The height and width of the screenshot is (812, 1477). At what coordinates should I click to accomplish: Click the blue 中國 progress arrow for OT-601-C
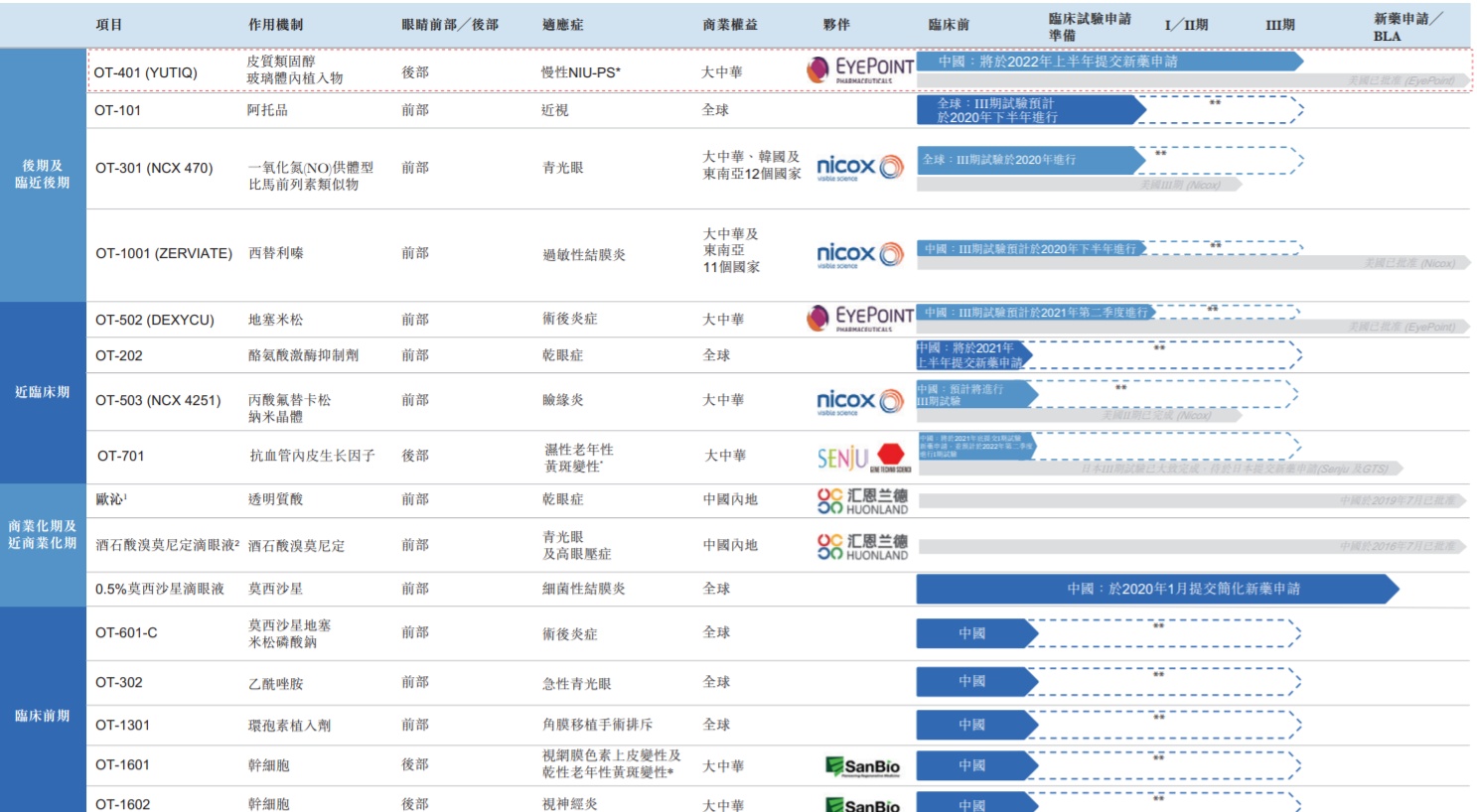(975, 633)
